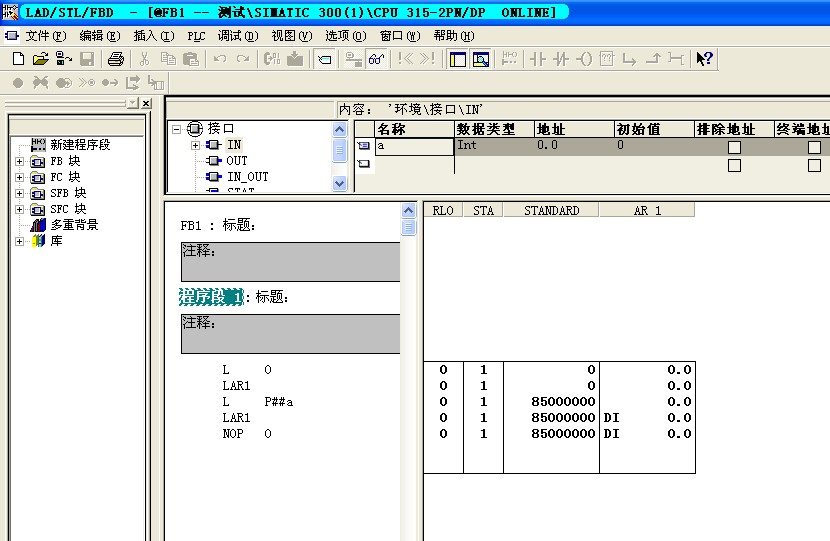Insert a normally closed contact
Screen dimensions: 830x541
(x=561, y=59)
